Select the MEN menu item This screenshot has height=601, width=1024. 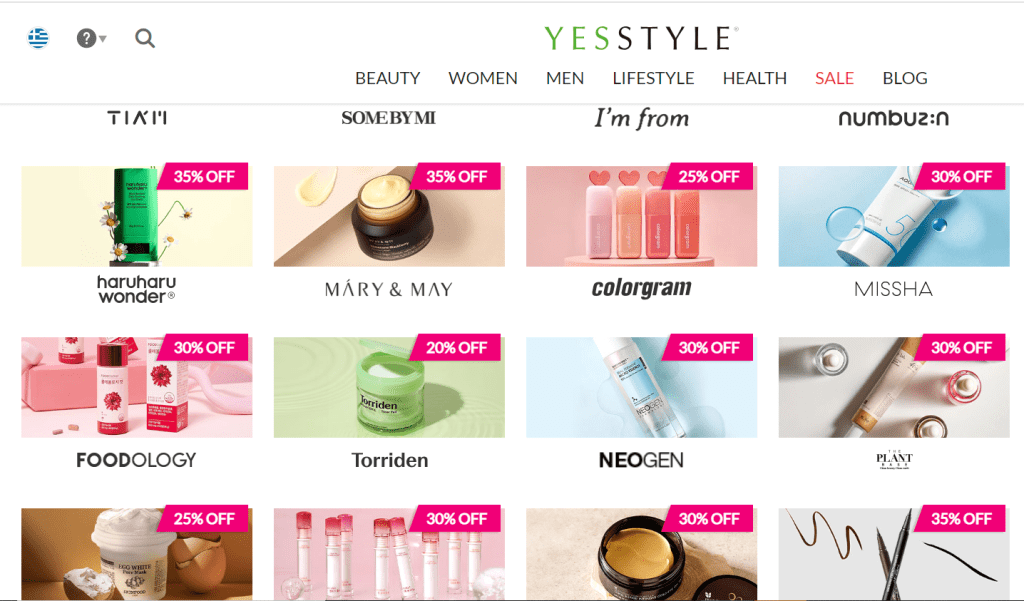(x=565, y=78)
